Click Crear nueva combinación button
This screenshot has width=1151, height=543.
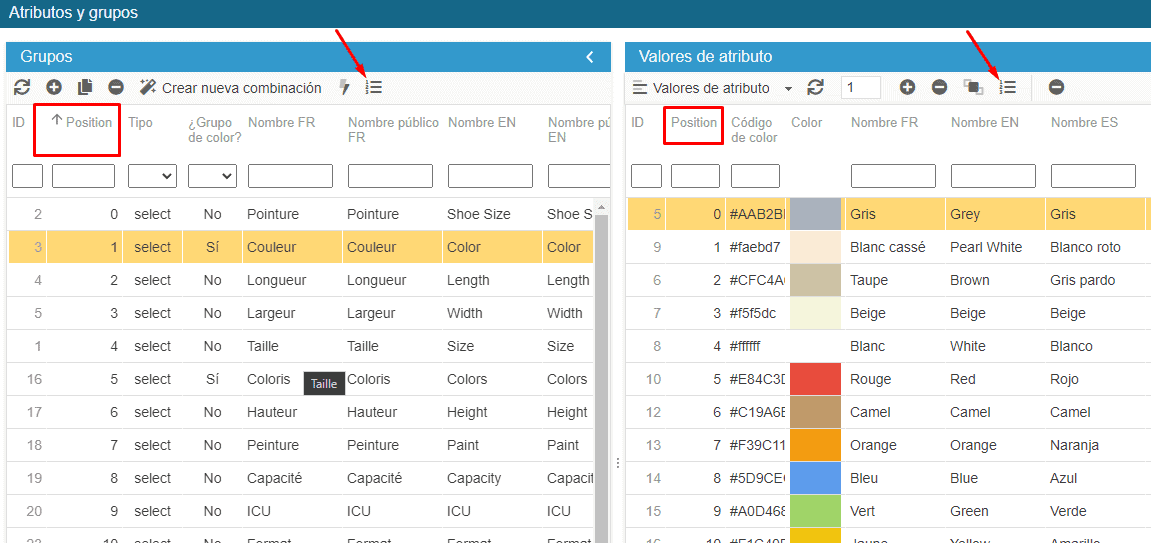pyautogui.click(x=231, y=88)
